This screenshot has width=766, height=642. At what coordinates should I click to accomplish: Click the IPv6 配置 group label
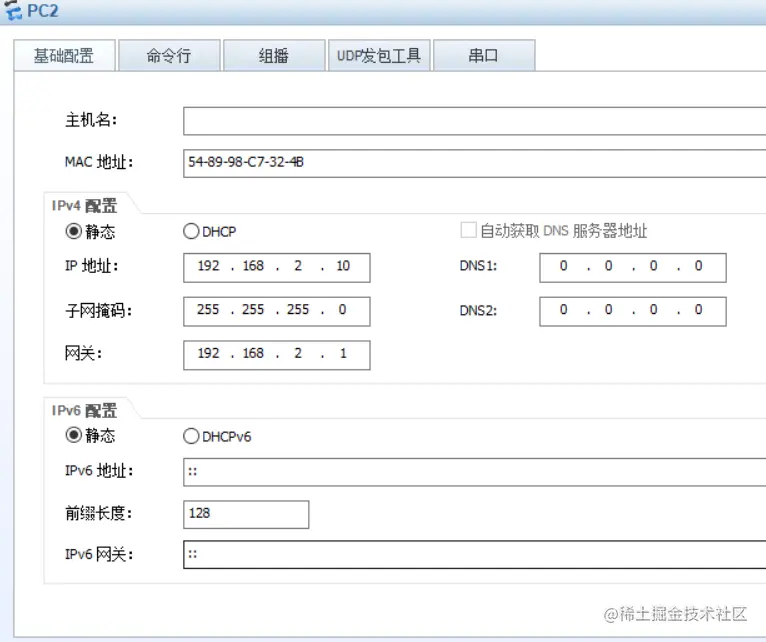(85, 410)
